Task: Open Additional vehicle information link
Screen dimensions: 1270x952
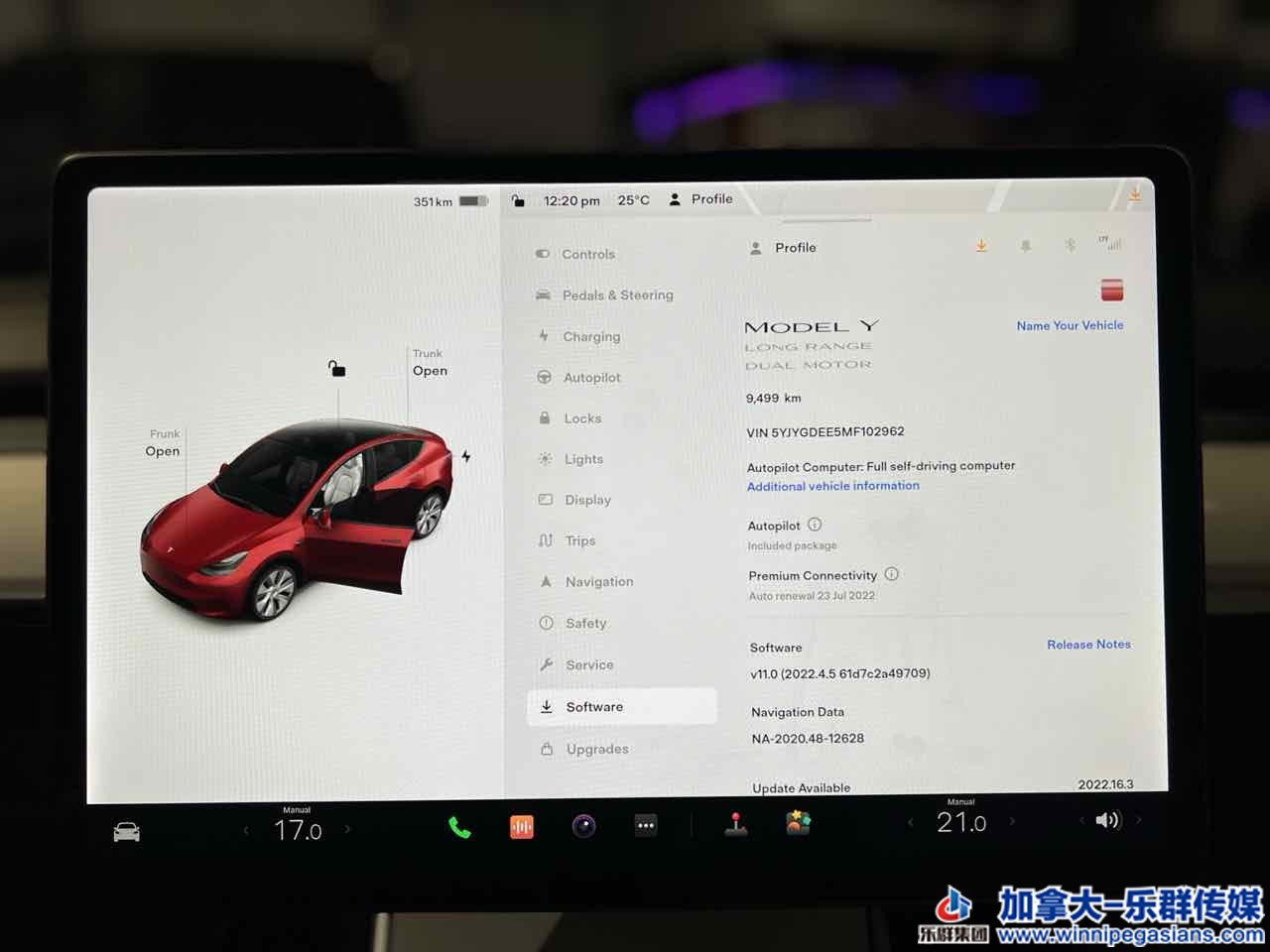Action: 832,486
